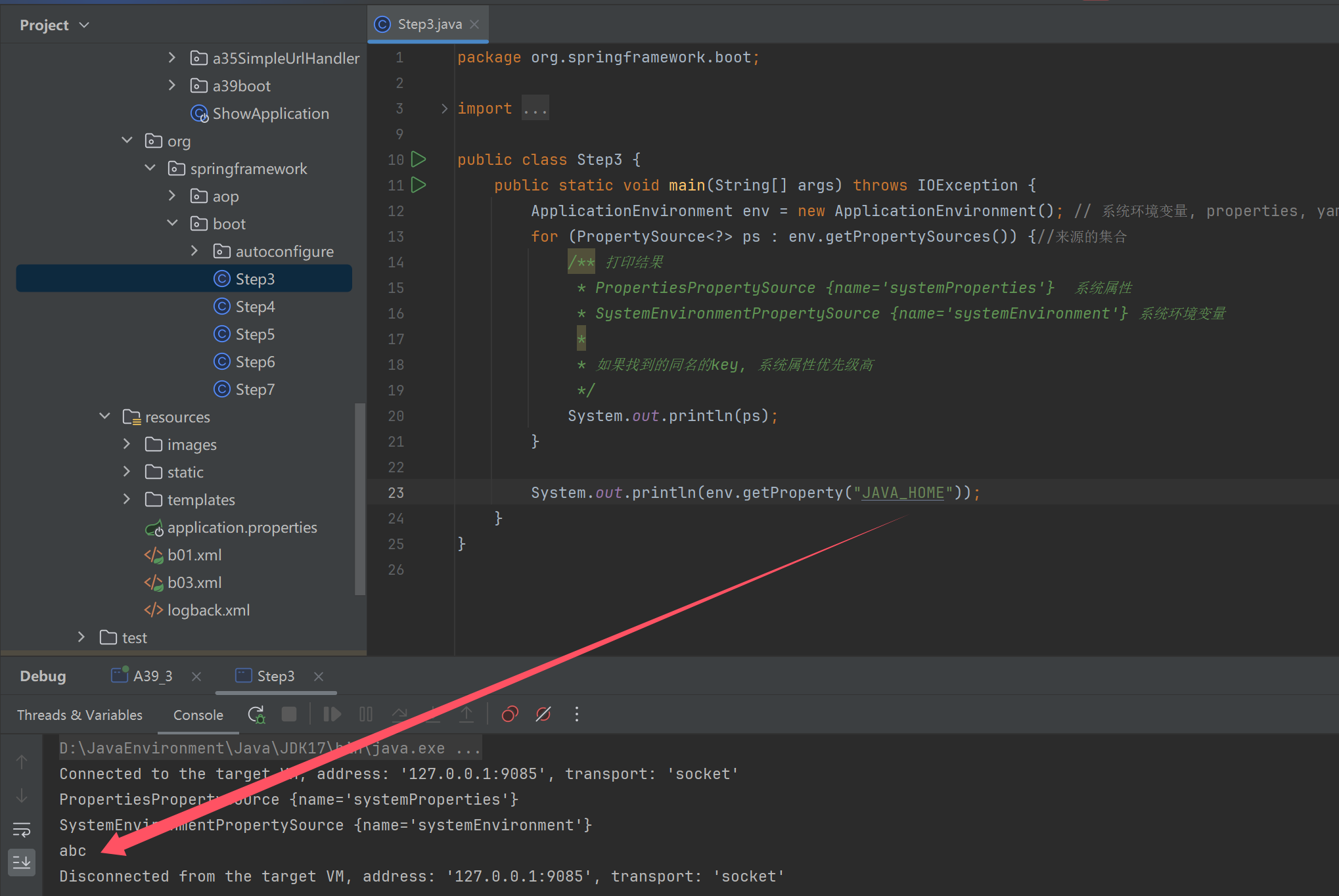This screenshot has height=896, width=1339.
Task: Click the Resume Program icon
Action: (332, 714)
